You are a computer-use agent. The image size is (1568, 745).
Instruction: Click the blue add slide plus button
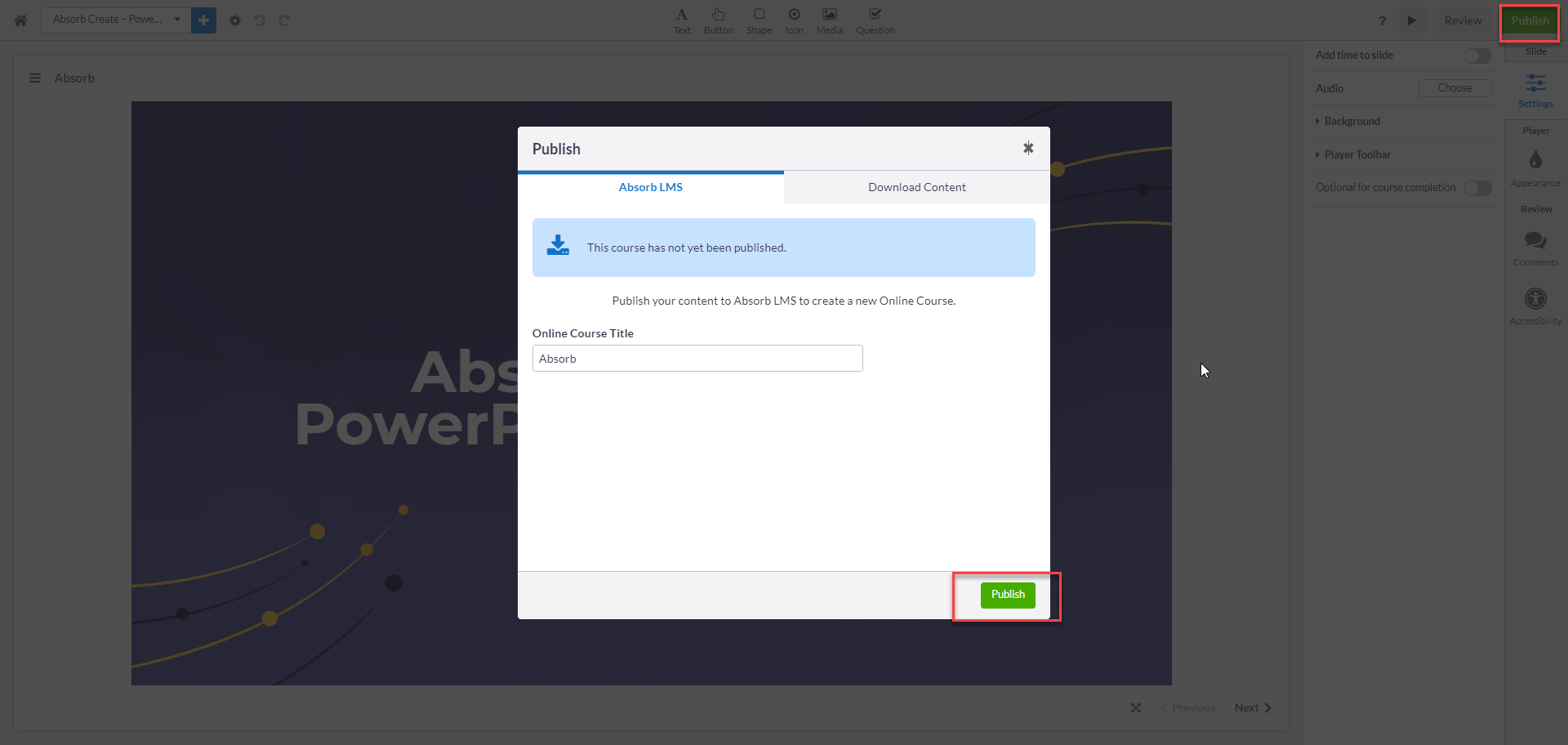(203, 20)
